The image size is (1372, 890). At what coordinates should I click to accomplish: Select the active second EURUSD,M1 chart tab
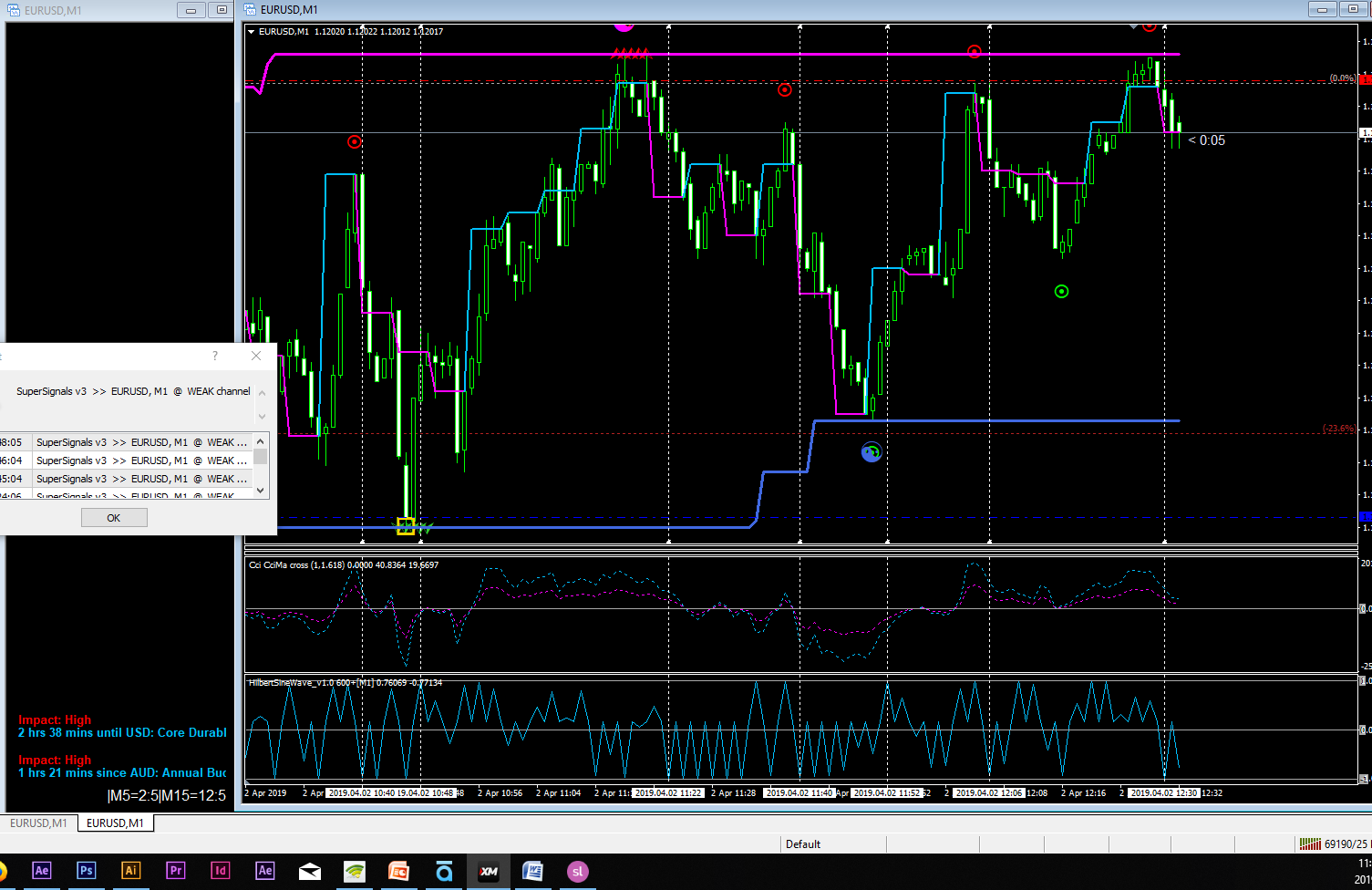click(x=115, y=823)
